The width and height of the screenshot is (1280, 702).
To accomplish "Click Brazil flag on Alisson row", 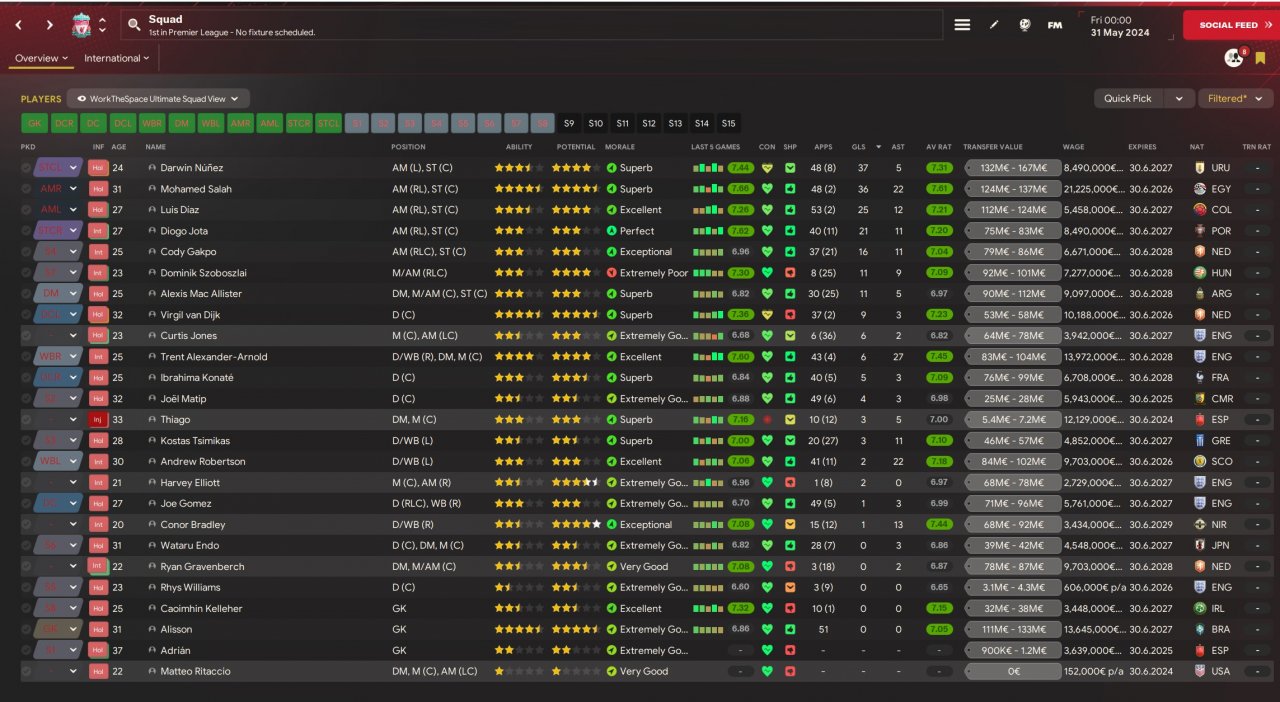I will (1200, 630).
